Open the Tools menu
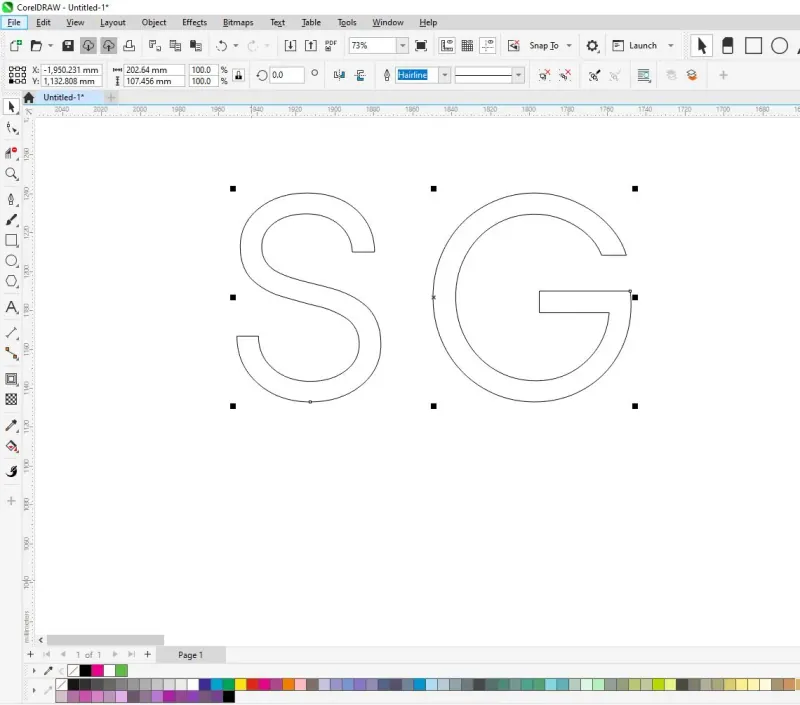Viewport: 800px width, 705px height. point(346,22)
